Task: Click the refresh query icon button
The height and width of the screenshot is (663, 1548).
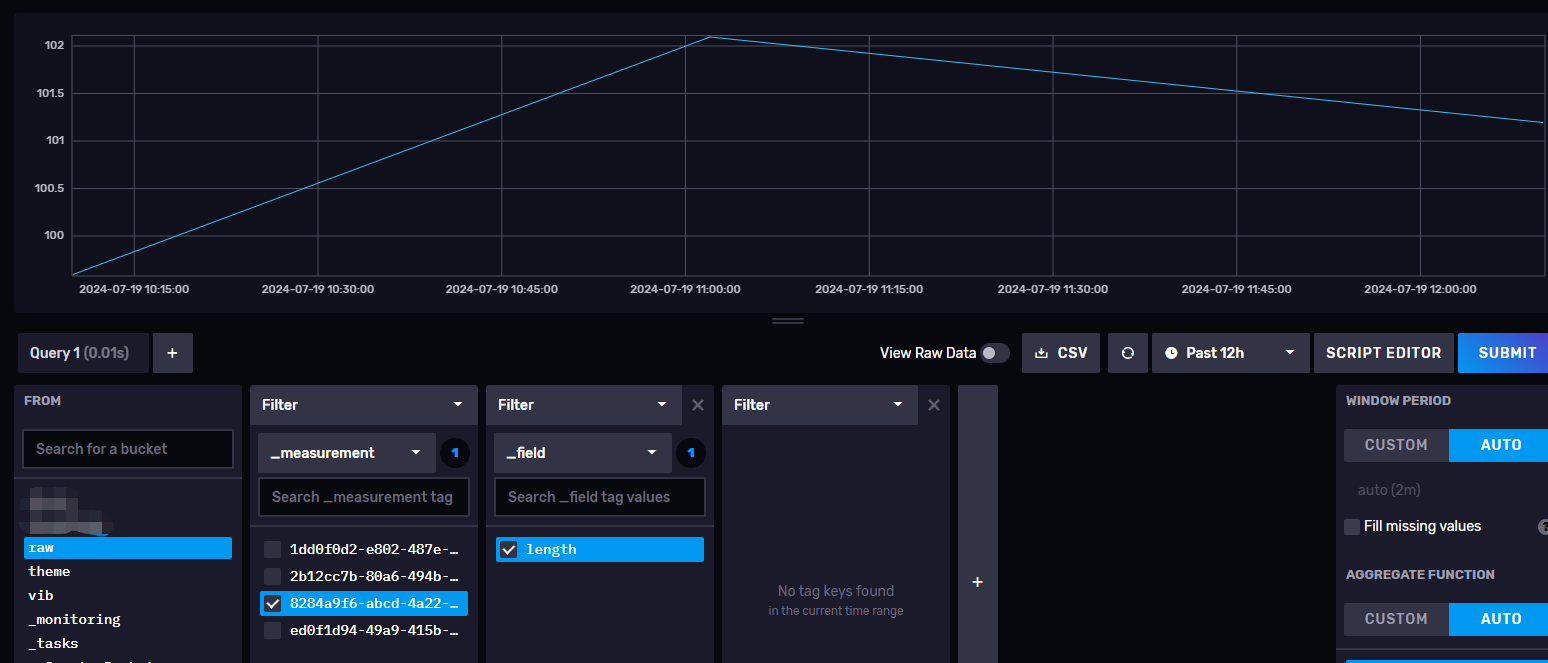Action: (x=1128, y=353)
